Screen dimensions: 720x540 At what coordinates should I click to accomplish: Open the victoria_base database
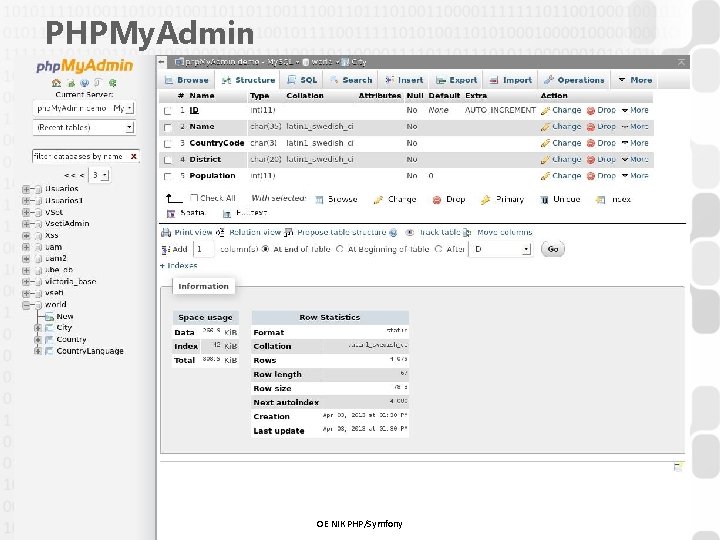(71, 282)
